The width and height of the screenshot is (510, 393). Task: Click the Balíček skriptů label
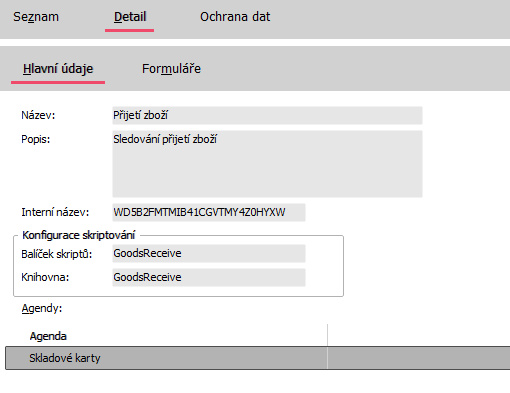(56, 254)
